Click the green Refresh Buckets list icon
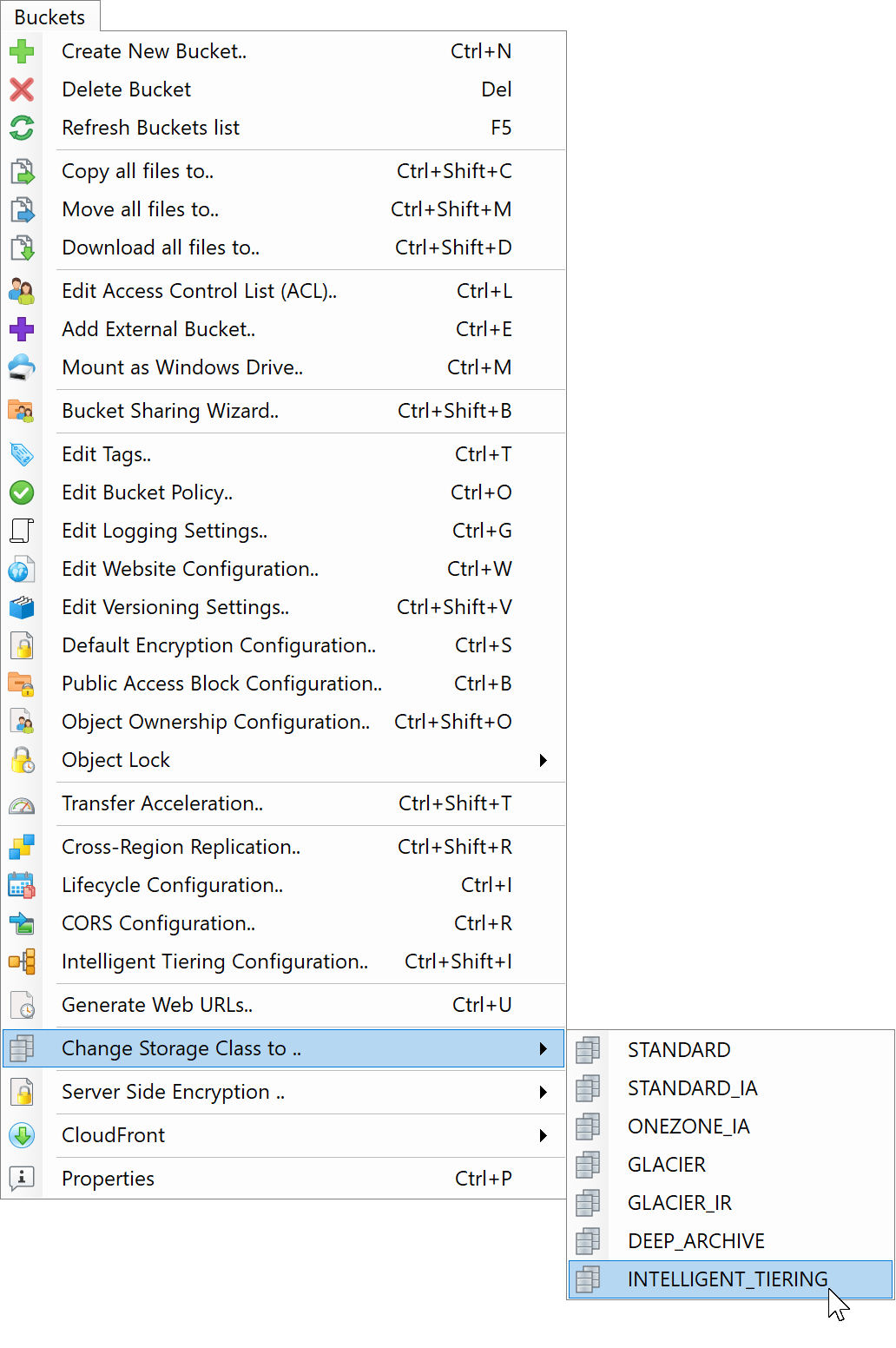The width and height of the screenshot is (896, 1348). point(22,128)
